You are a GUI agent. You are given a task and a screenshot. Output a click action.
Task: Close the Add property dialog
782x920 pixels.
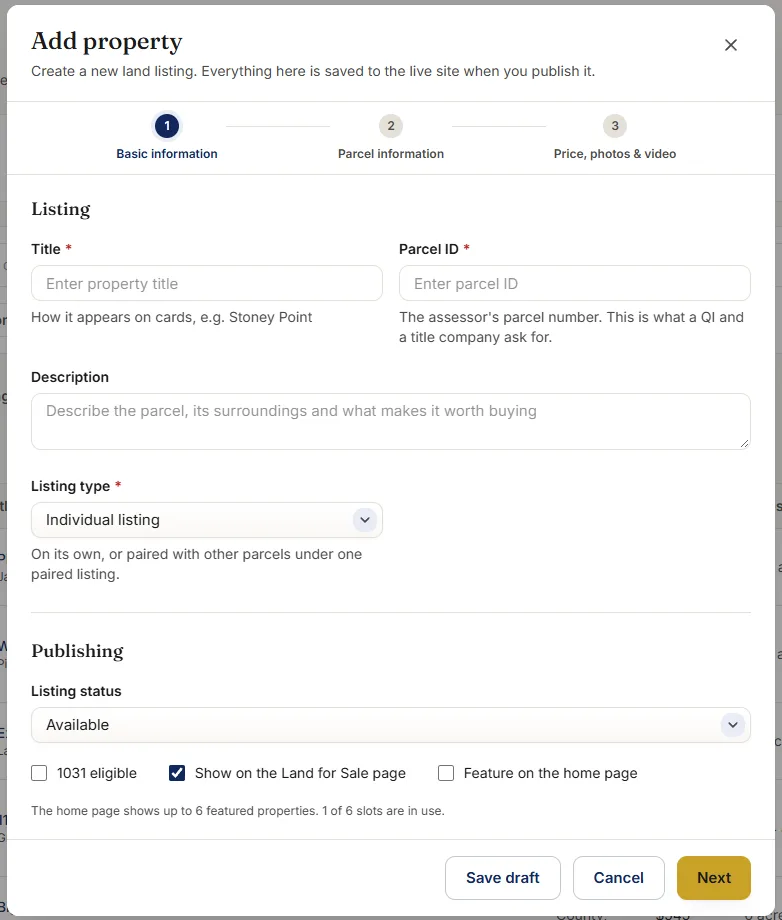[x=730, y=45]
